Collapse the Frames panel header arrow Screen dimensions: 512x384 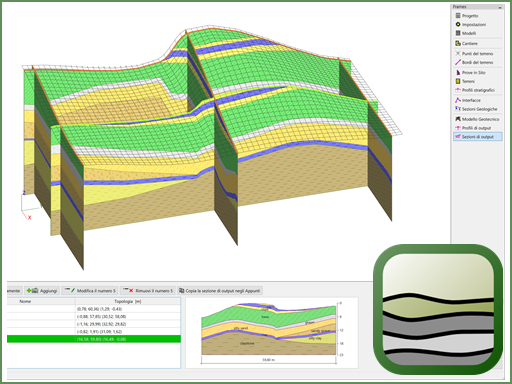(499, 7)
